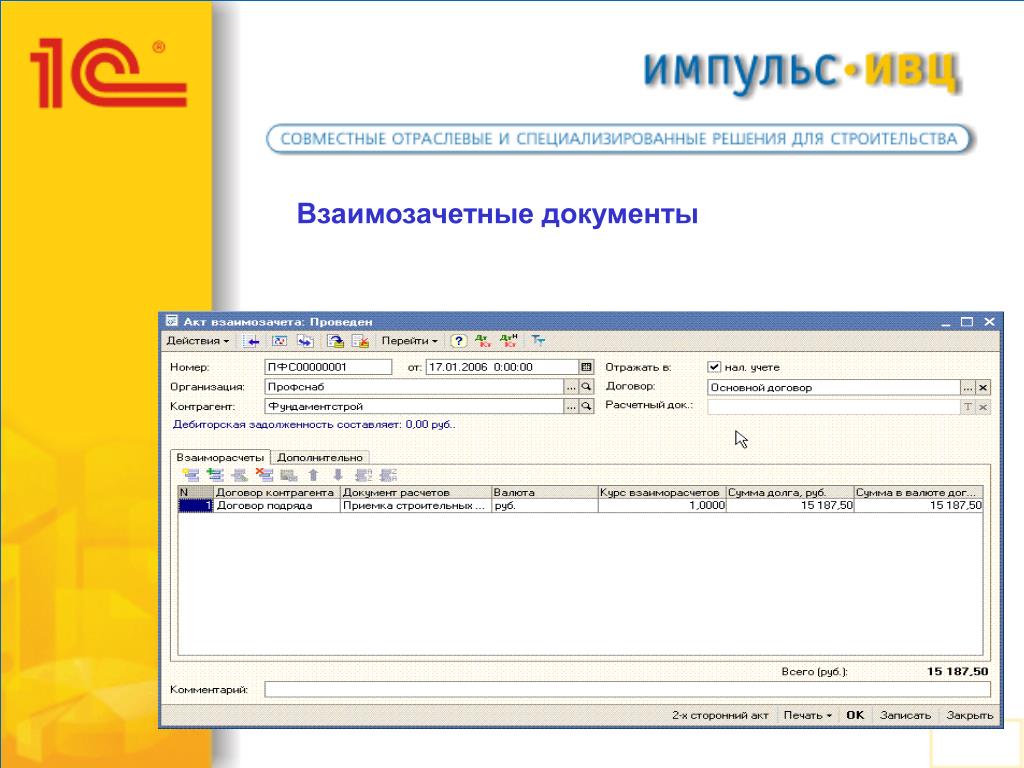Click the finish editing icon in table toolbar

click(x=289, y=475)
